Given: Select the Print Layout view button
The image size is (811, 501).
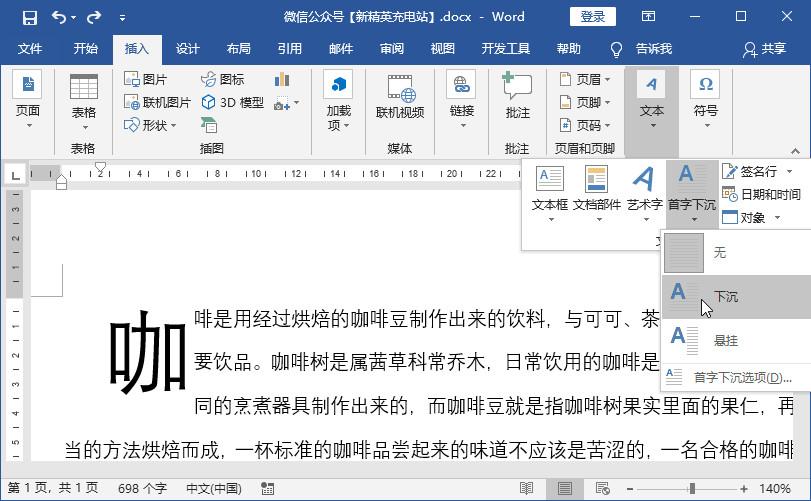Looking at the screenshot, I should (x=564, y=488).
